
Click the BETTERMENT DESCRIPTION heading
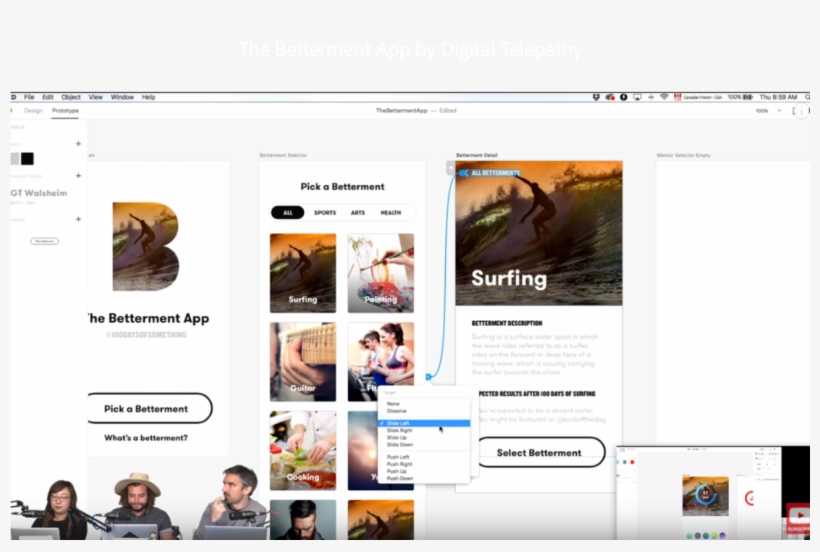pos(507,323)
